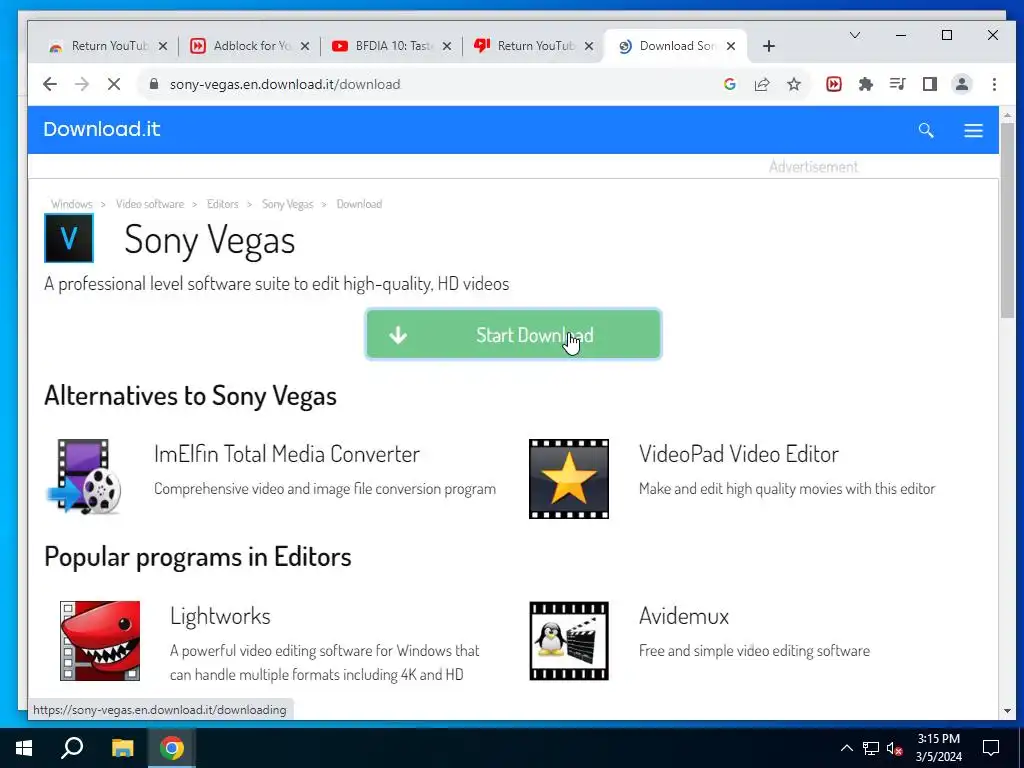Open the Download.it hamburger menu
This screenshot has width=1024, height=768.
[x=973, y=130]
